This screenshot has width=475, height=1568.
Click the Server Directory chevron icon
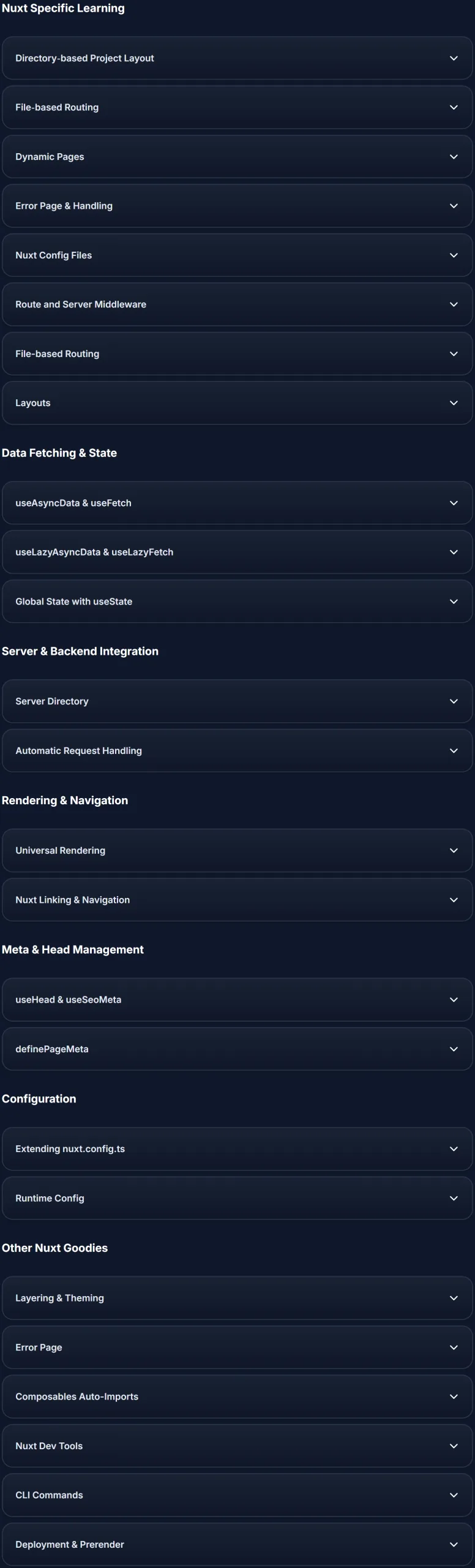pyautogui.click(x=454, y=701)
